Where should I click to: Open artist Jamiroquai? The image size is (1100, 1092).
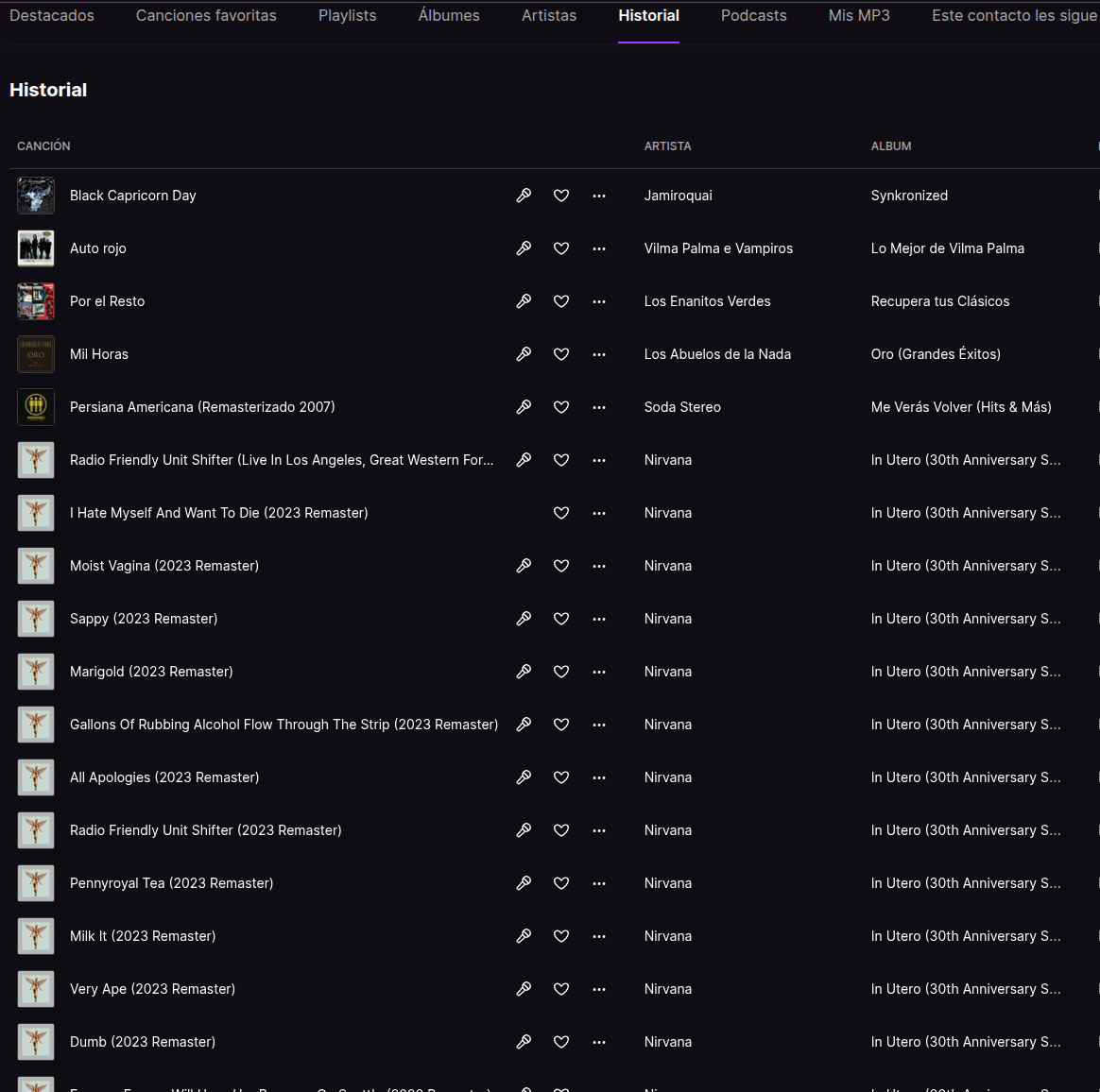(678, 196)
